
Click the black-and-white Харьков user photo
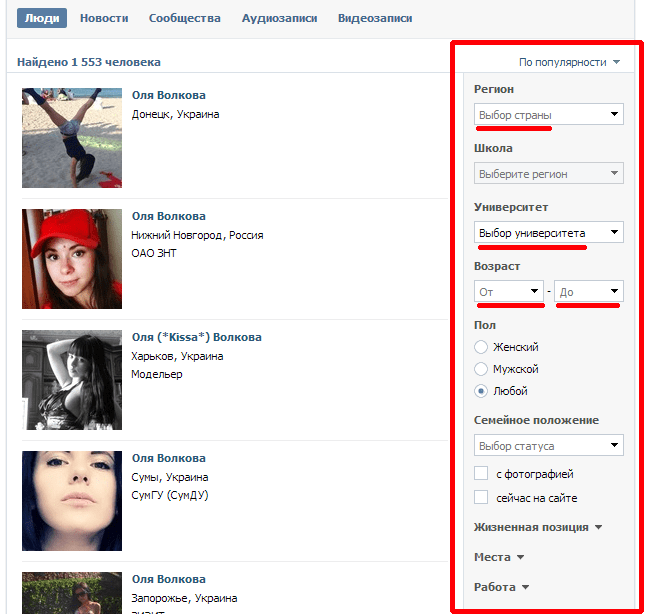(72, 380)
